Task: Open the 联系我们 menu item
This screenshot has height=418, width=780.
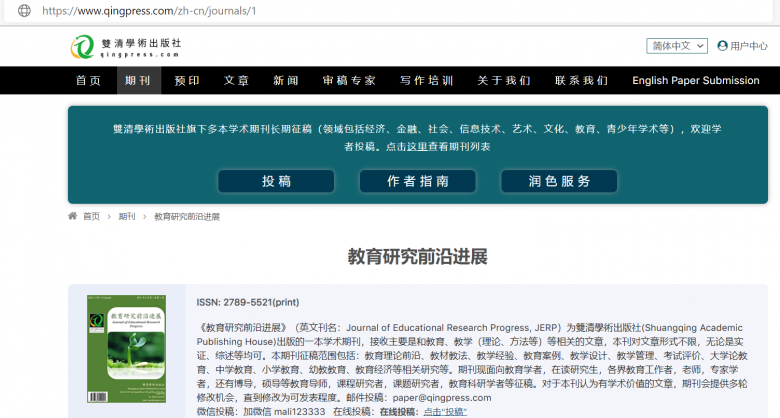Action: 581,81
